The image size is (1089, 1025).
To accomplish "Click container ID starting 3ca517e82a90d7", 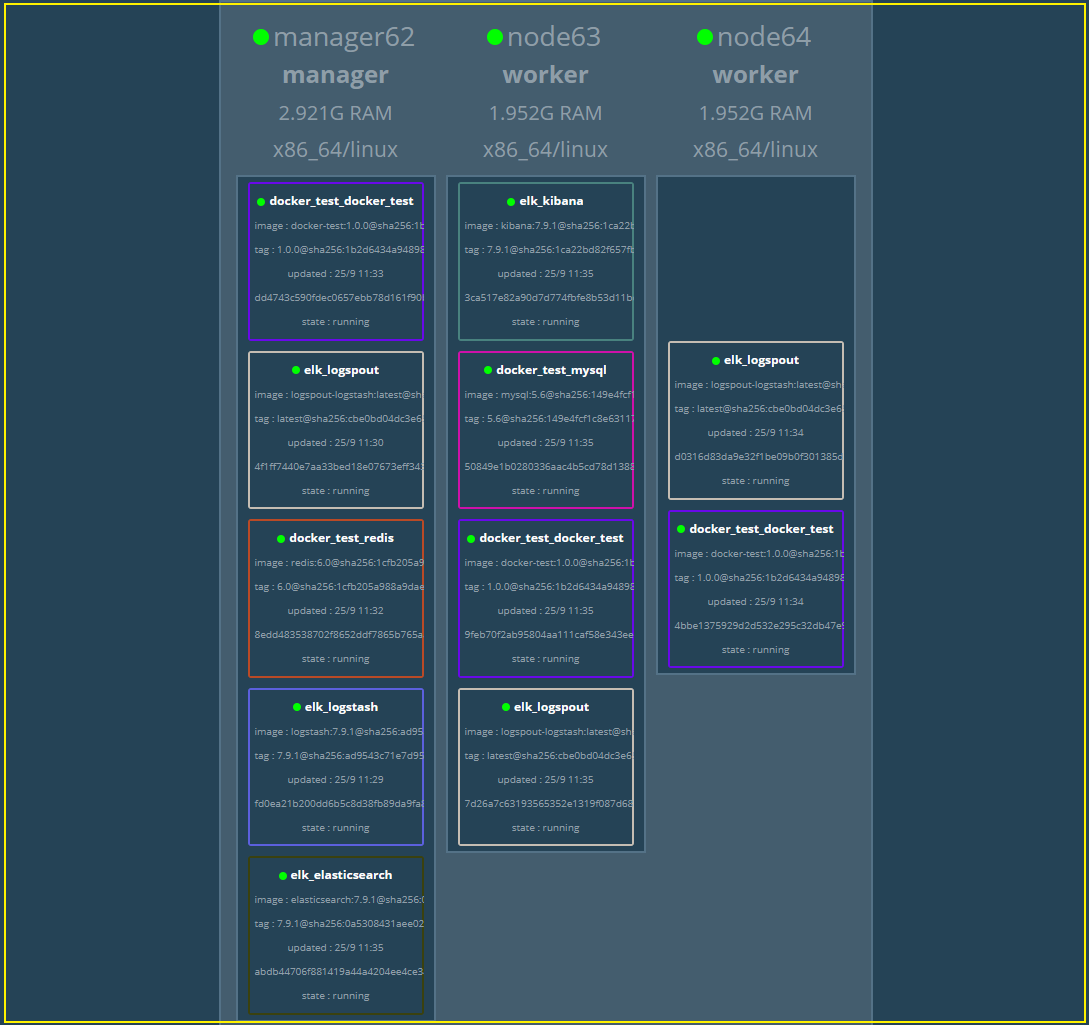I will [549, 298].
